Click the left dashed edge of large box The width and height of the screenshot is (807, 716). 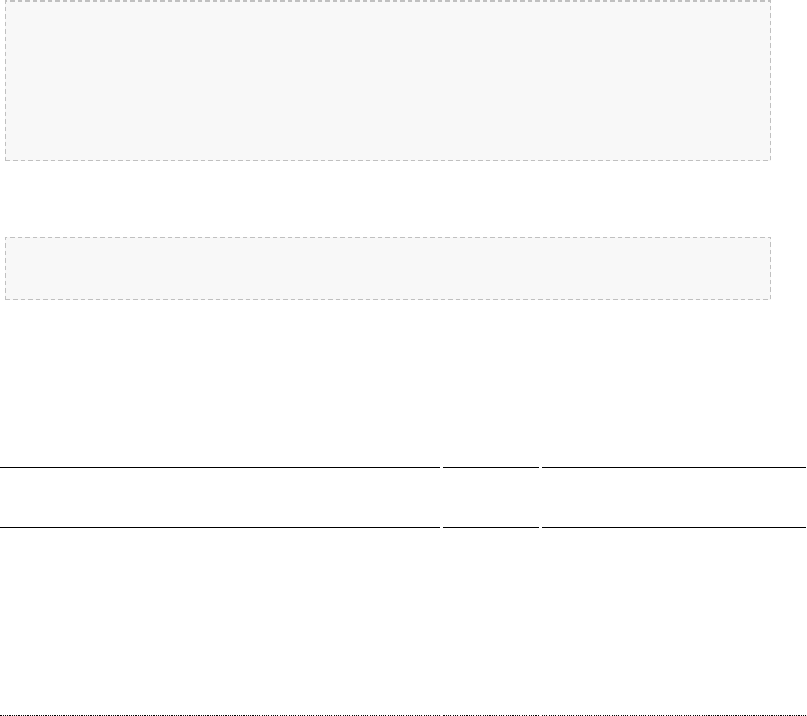pos(5,80)
